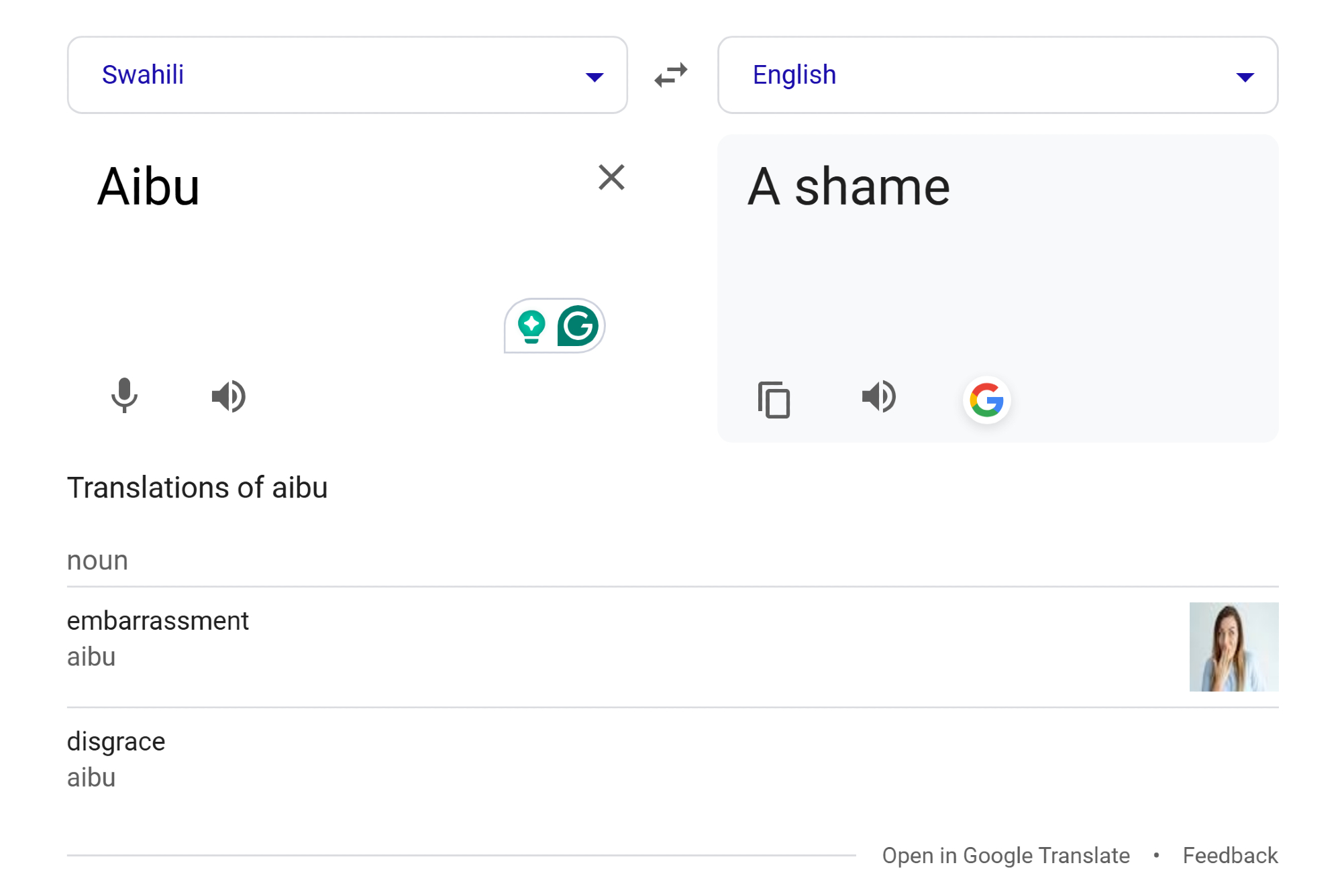Start voice input with the microphone
The width and height of the screenshot is (1342, 896).
124,396
